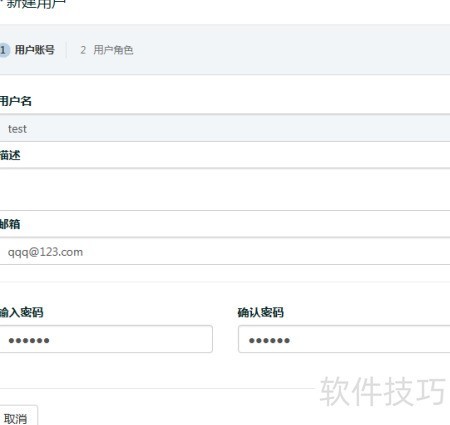Screen dimensions: 450x425
Task: Click the 邮箱 field with qqq@123.com
Action: 225,251
